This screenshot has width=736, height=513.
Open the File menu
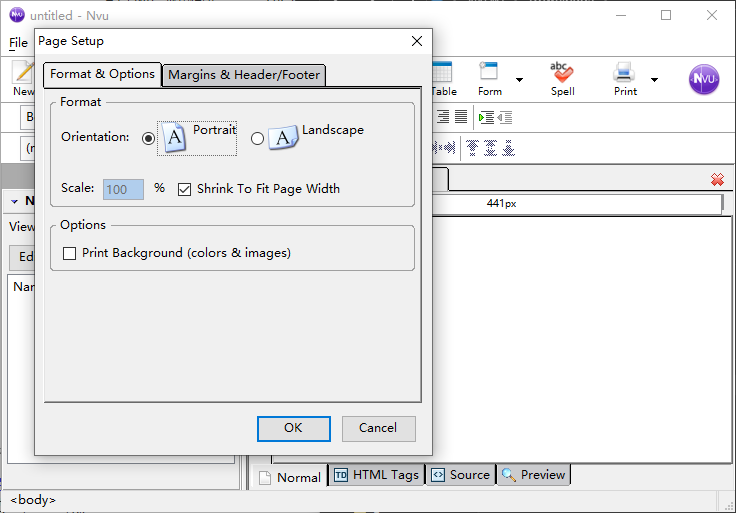coord(18,43)
